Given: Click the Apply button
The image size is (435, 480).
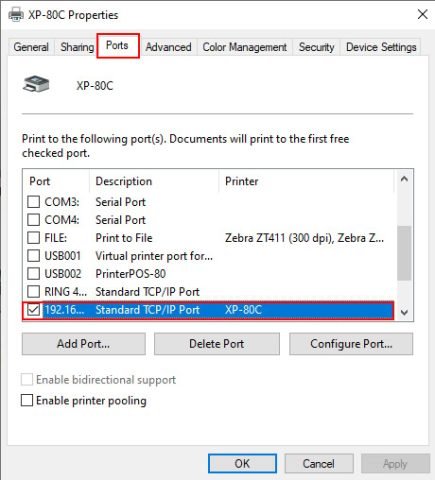Looking at the screenshot, I should pos(395,464).
